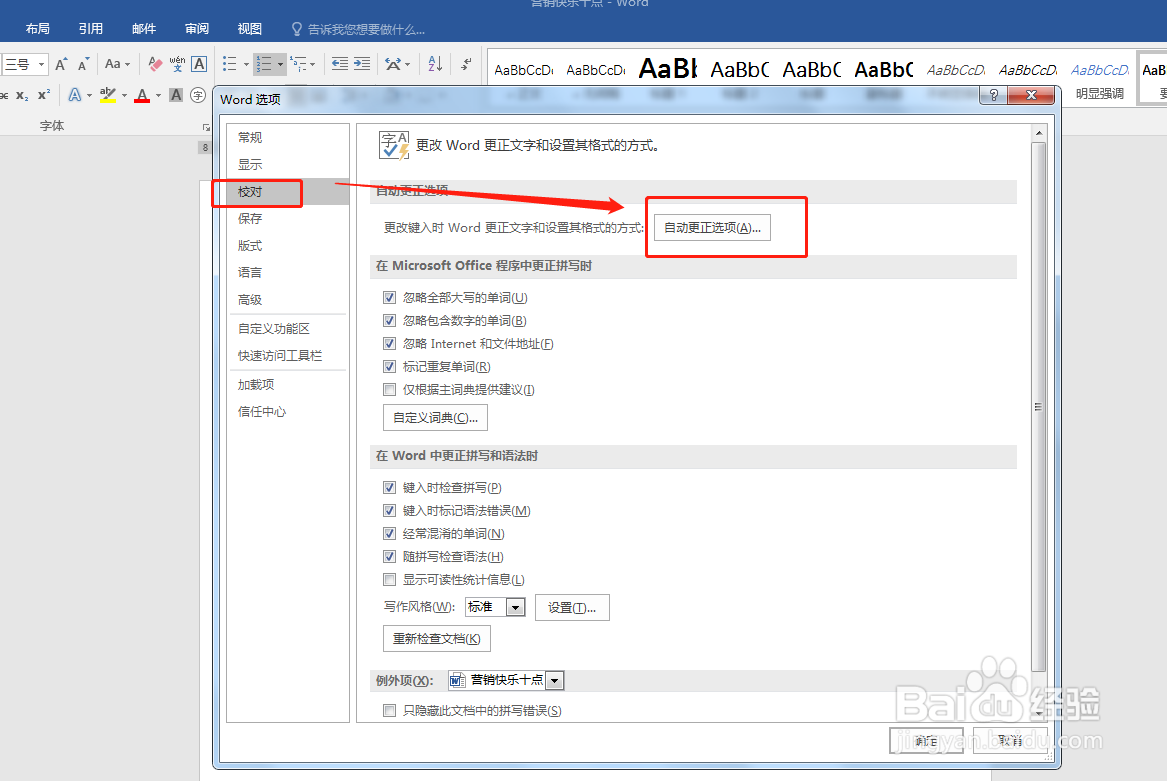Open the 邮件 ribbon tab
This screenshot has width=1167, height=781.
pos(144,28)
